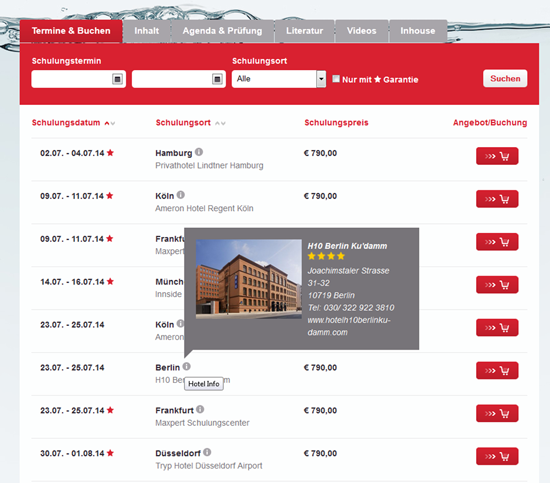The width and height of the screenshot is (550, 483).
Task: Click the four-star rating in hotel popup
Action: pyautogui.click(x=326, y=256)
